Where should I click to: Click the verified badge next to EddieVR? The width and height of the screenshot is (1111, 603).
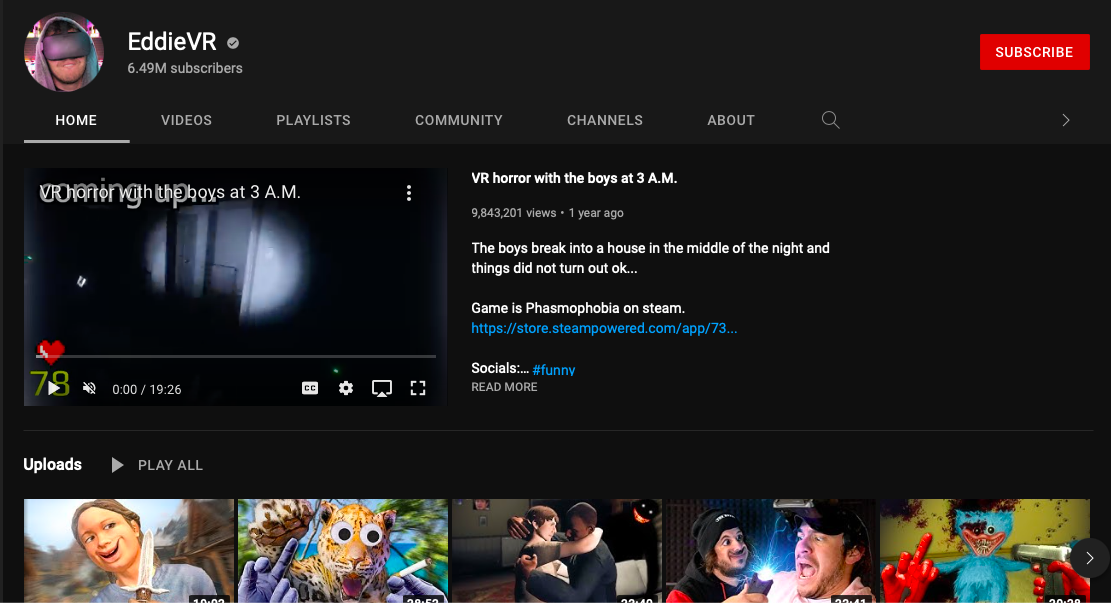coord(232,43)
